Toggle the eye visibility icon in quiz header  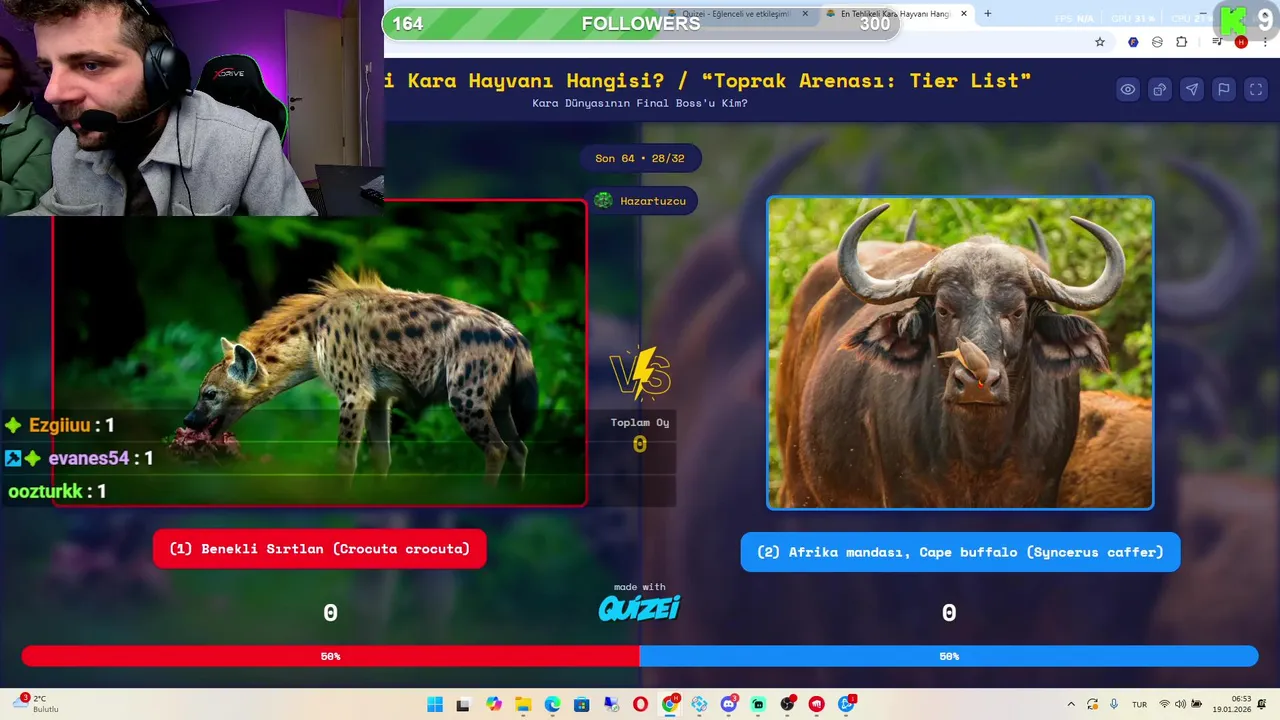coord(1128,90)
